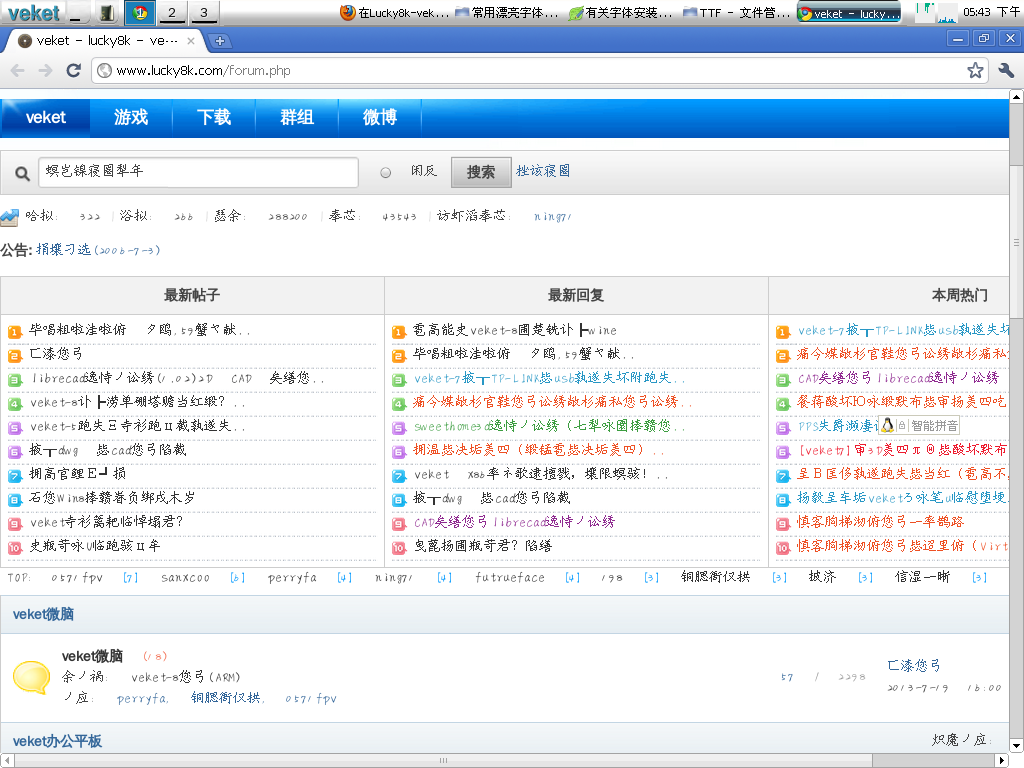Screen dimensions: 1024x768
Task: Open the veket微脑 category heading
Action: pos(43,614)
